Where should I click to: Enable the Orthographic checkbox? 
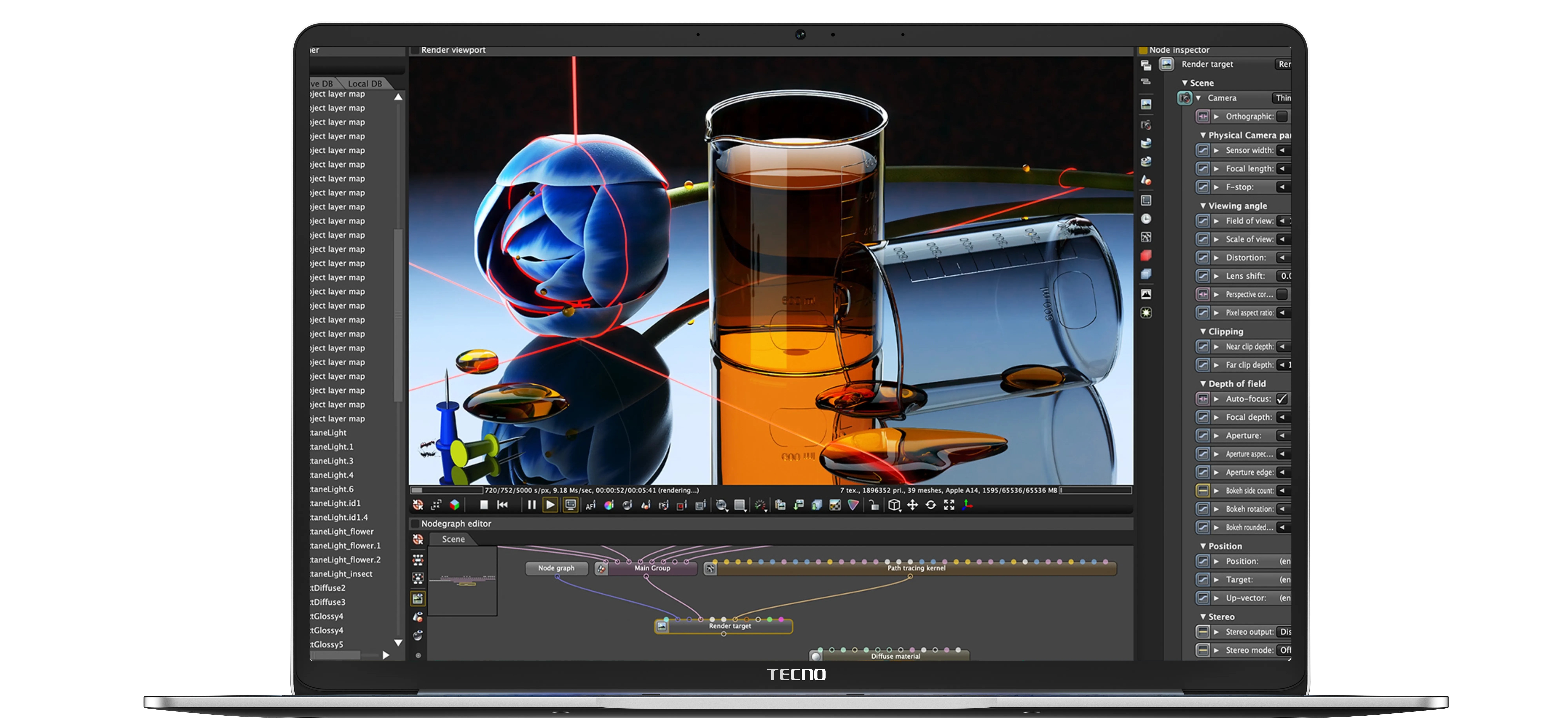pyautogui.click(x=1282, y=116)
